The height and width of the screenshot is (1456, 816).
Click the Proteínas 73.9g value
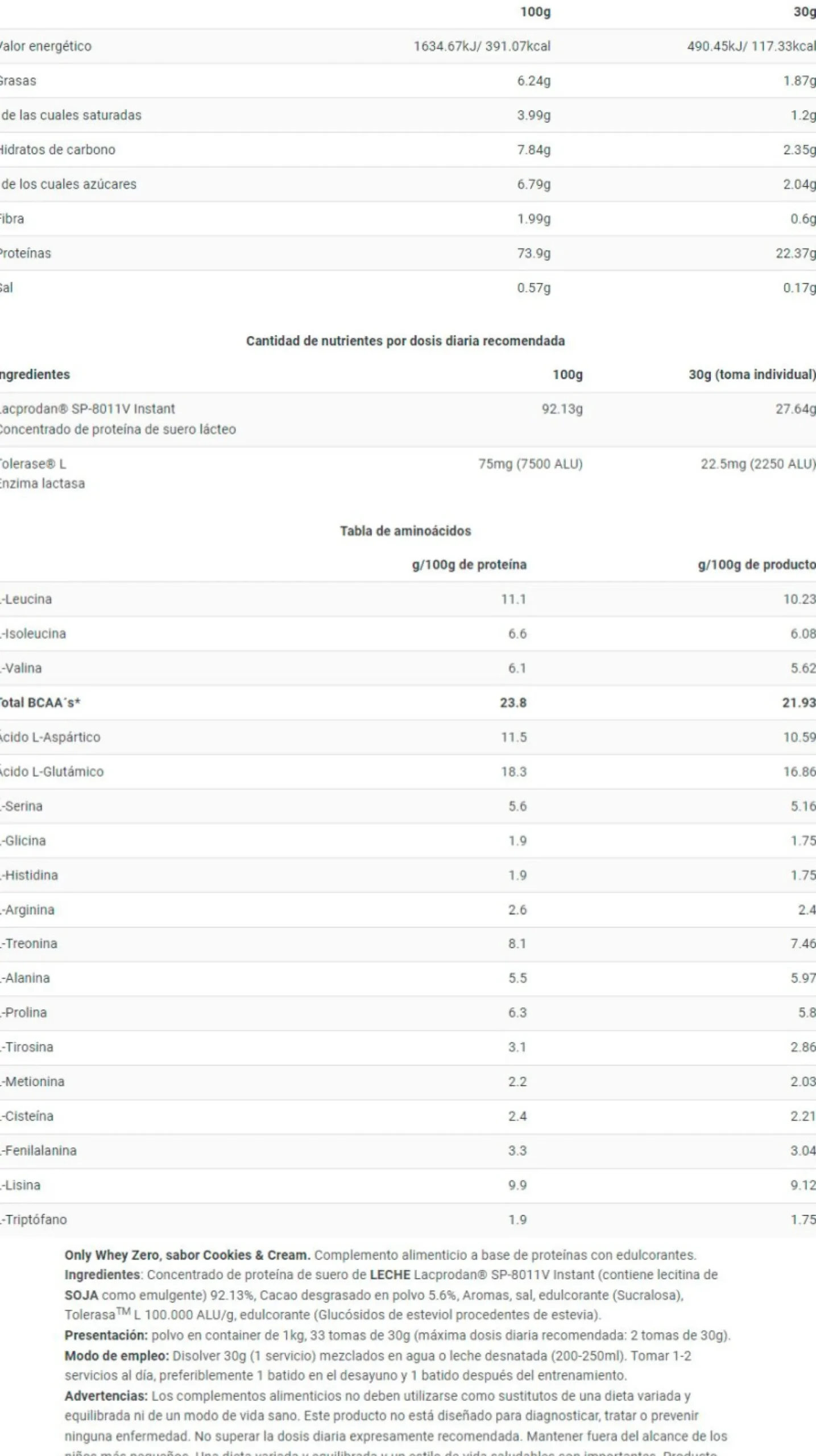(x=533, y=253)
